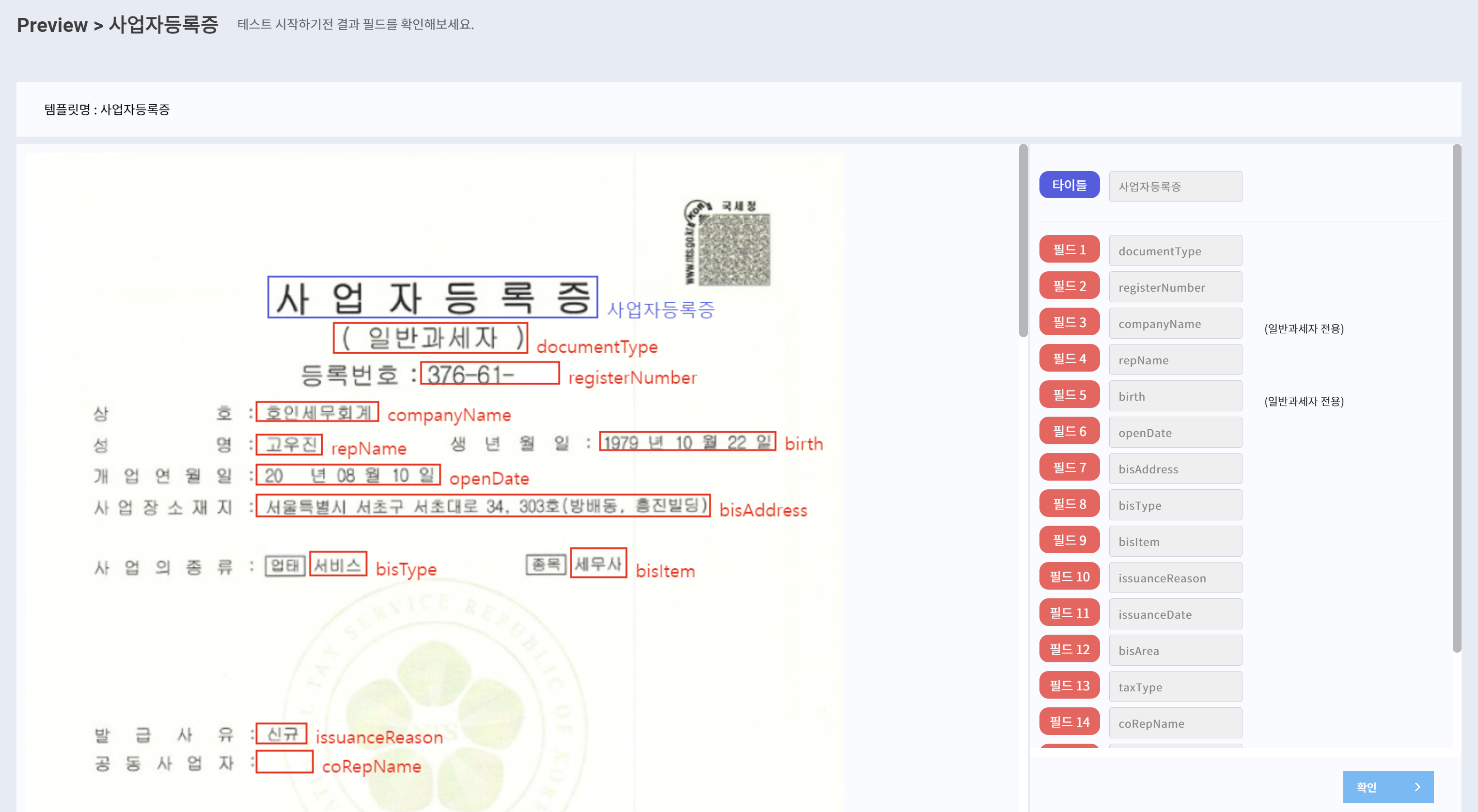Click the 세무사 bisItem box on document
1478x812 pixels.
(x=598, y=563)
